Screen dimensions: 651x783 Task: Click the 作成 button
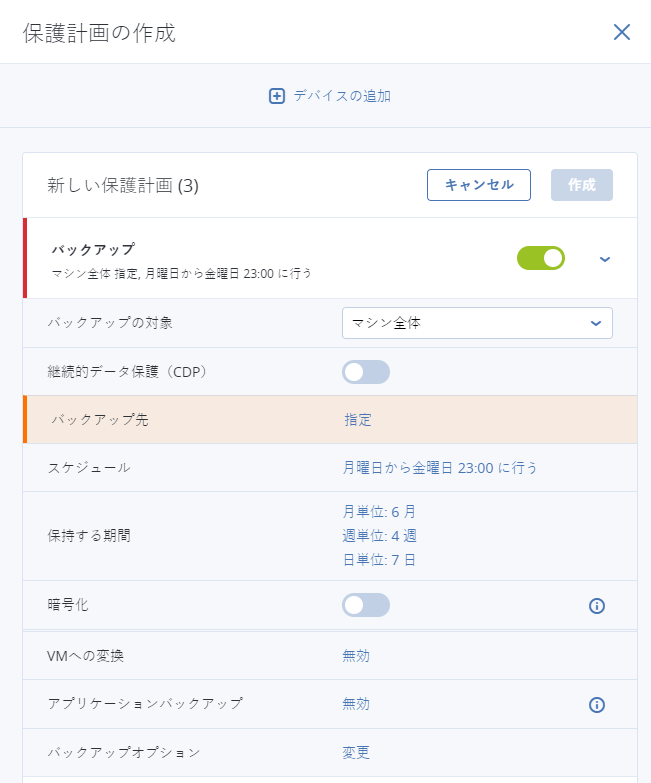(582, 185)
